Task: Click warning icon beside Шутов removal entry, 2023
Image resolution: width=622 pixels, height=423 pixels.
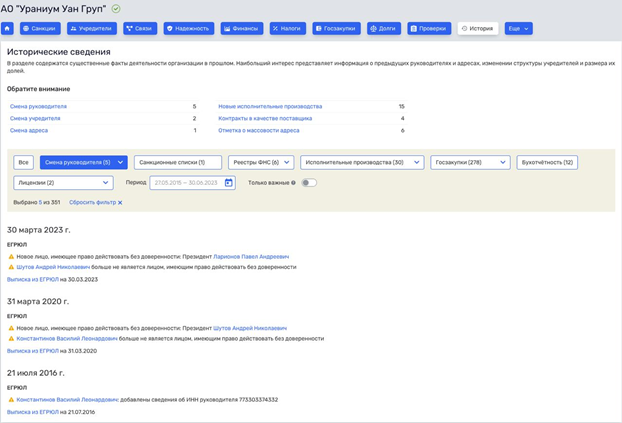Action: (x=11, y=267)
